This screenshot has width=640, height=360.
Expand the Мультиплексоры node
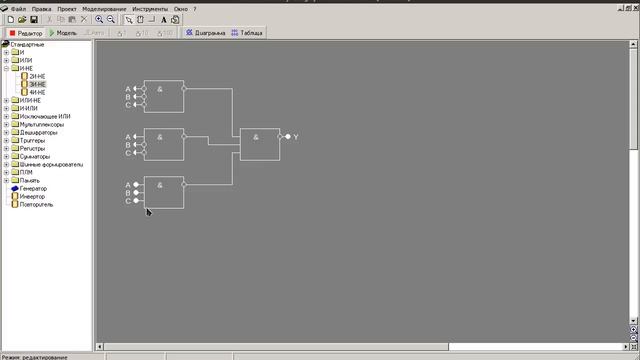[6, 124]
